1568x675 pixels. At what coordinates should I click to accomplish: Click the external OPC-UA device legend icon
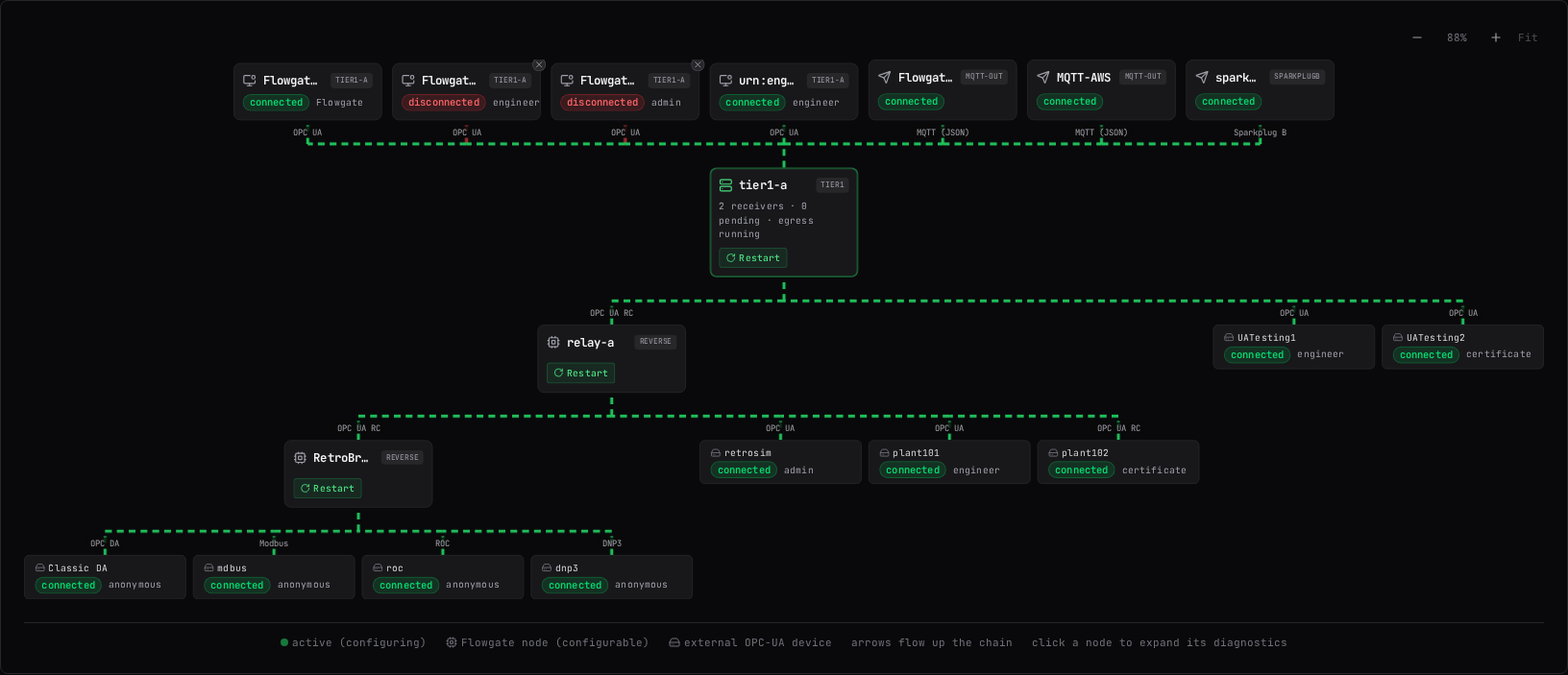pos(674,642)
